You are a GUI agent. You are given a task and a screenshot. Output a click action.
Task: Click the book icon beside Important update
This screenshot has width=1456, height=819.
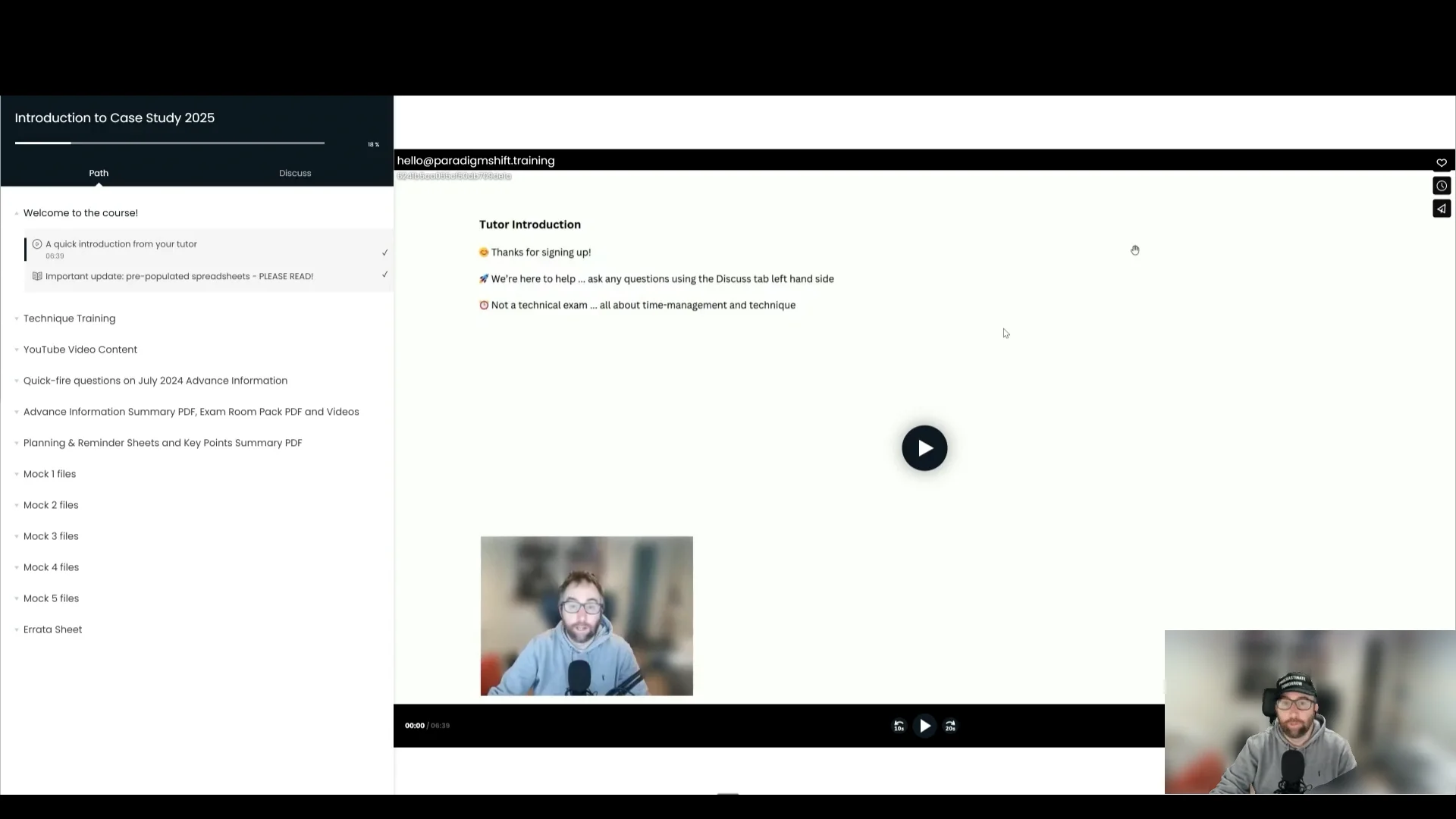point(36,276)
